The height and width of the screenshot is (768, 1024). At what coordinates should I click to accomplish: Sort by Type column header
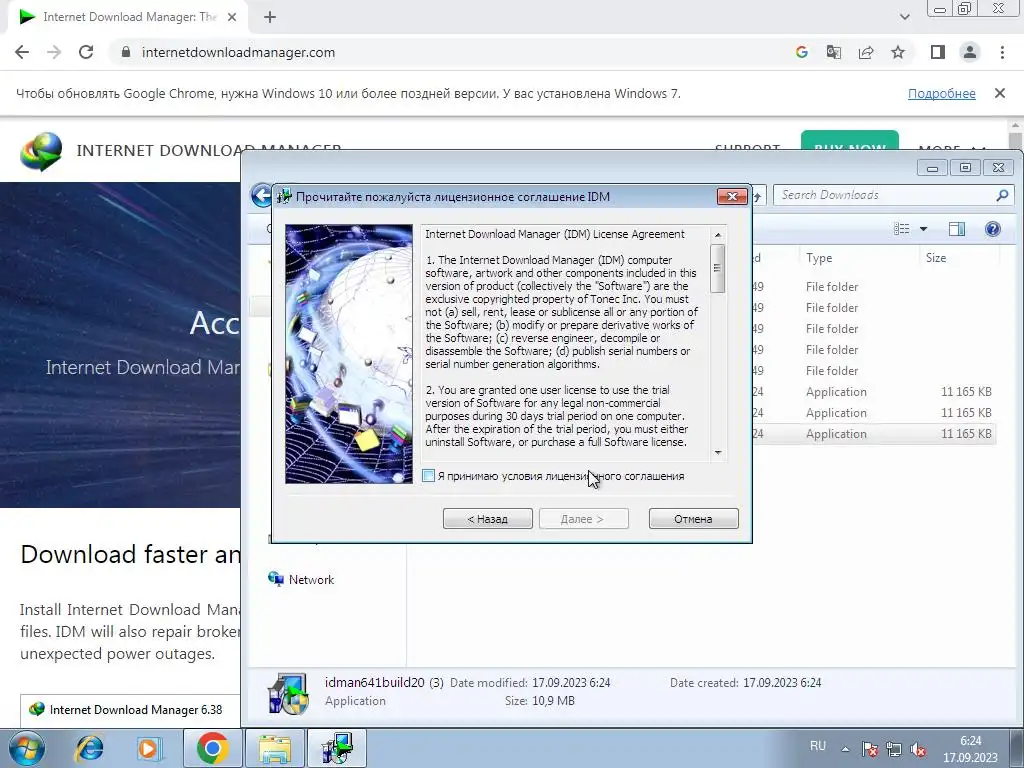pos(819,257)
